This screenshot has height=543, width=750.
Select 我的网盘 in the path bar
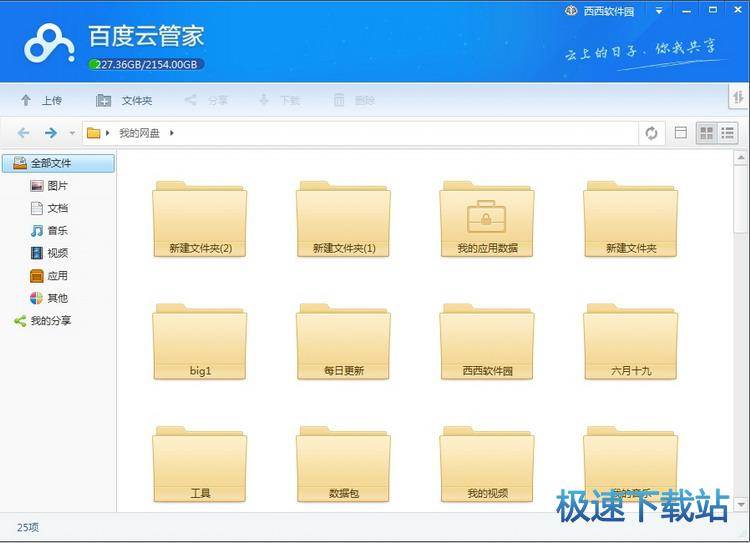tap(139, 133)
